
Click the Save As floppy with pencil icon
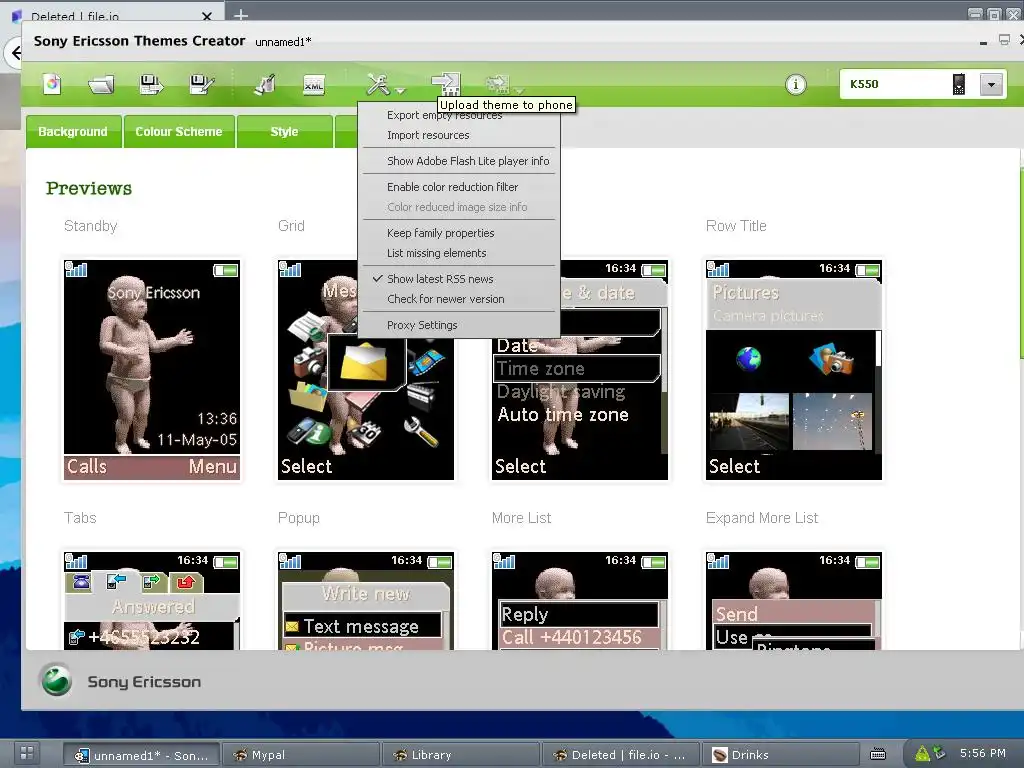pos(201,84)
